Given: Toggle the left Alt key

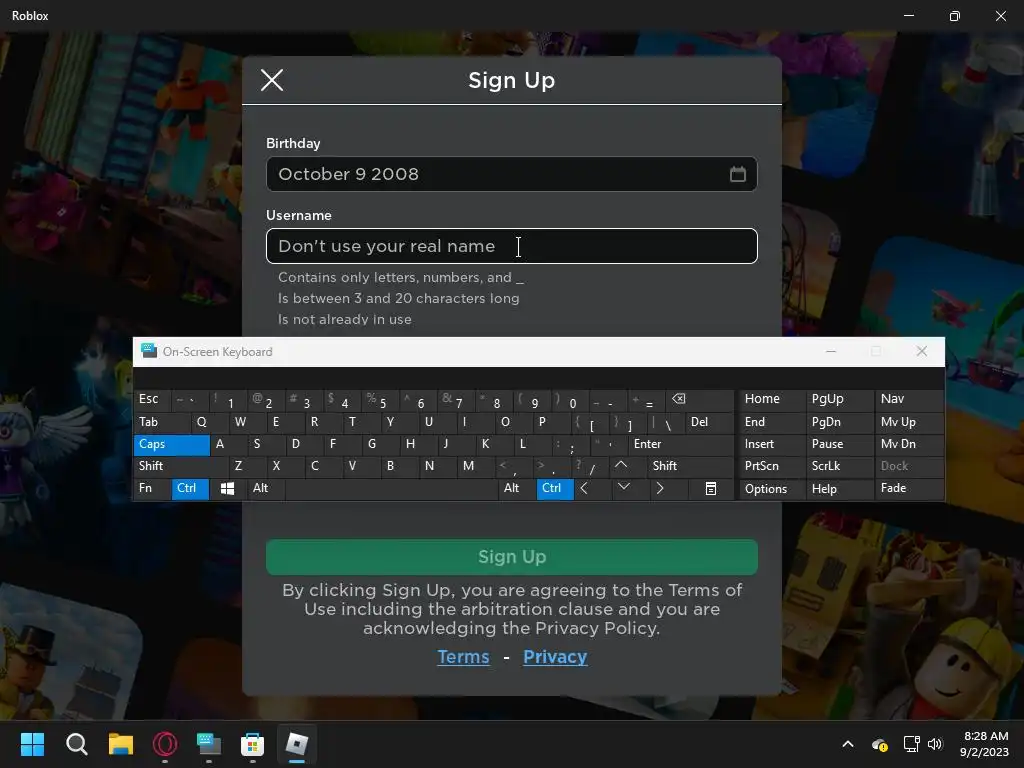Looking at the screenshot, I should [266, 488].
